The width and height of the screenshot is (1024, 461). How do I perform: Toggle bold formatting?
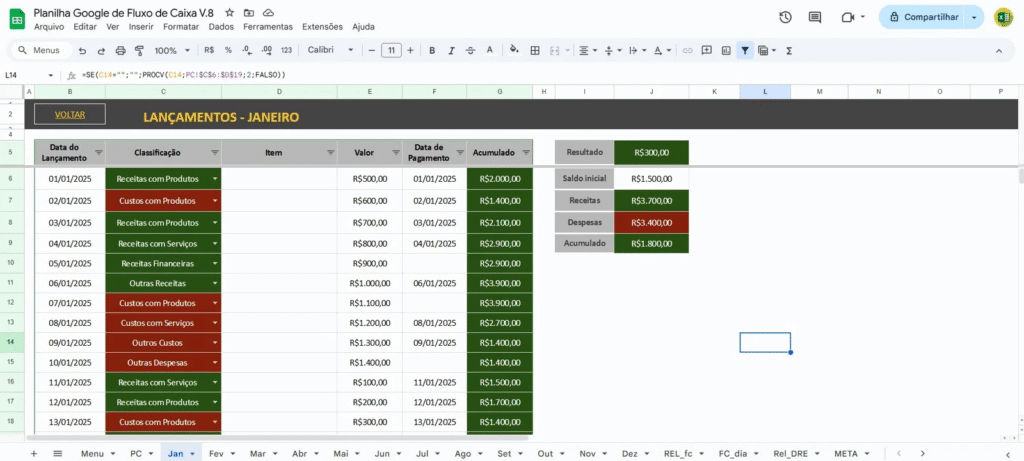pos(432,50)
